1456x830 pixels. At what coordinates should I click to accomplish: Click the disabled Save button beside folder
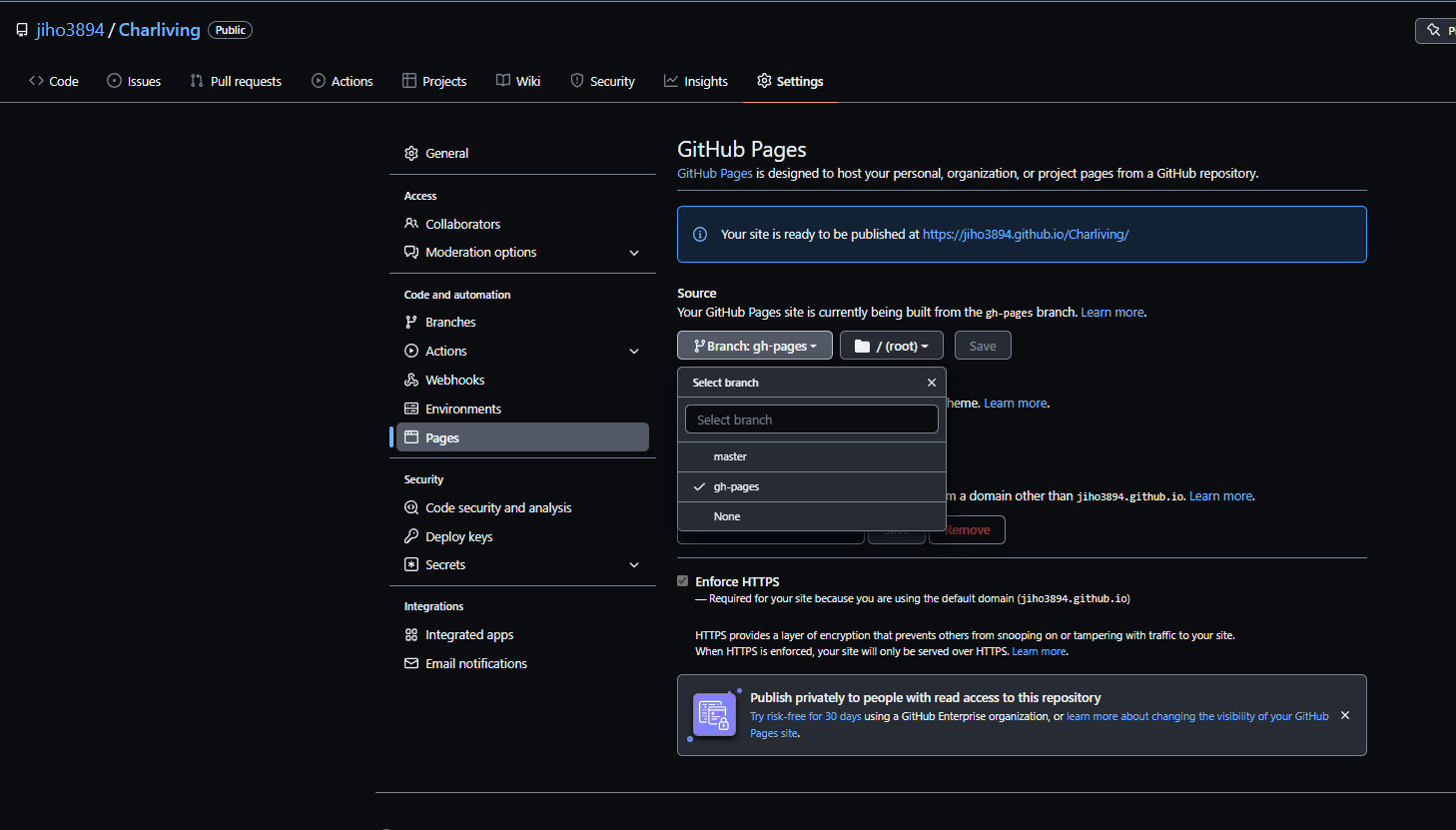(983, 346)
